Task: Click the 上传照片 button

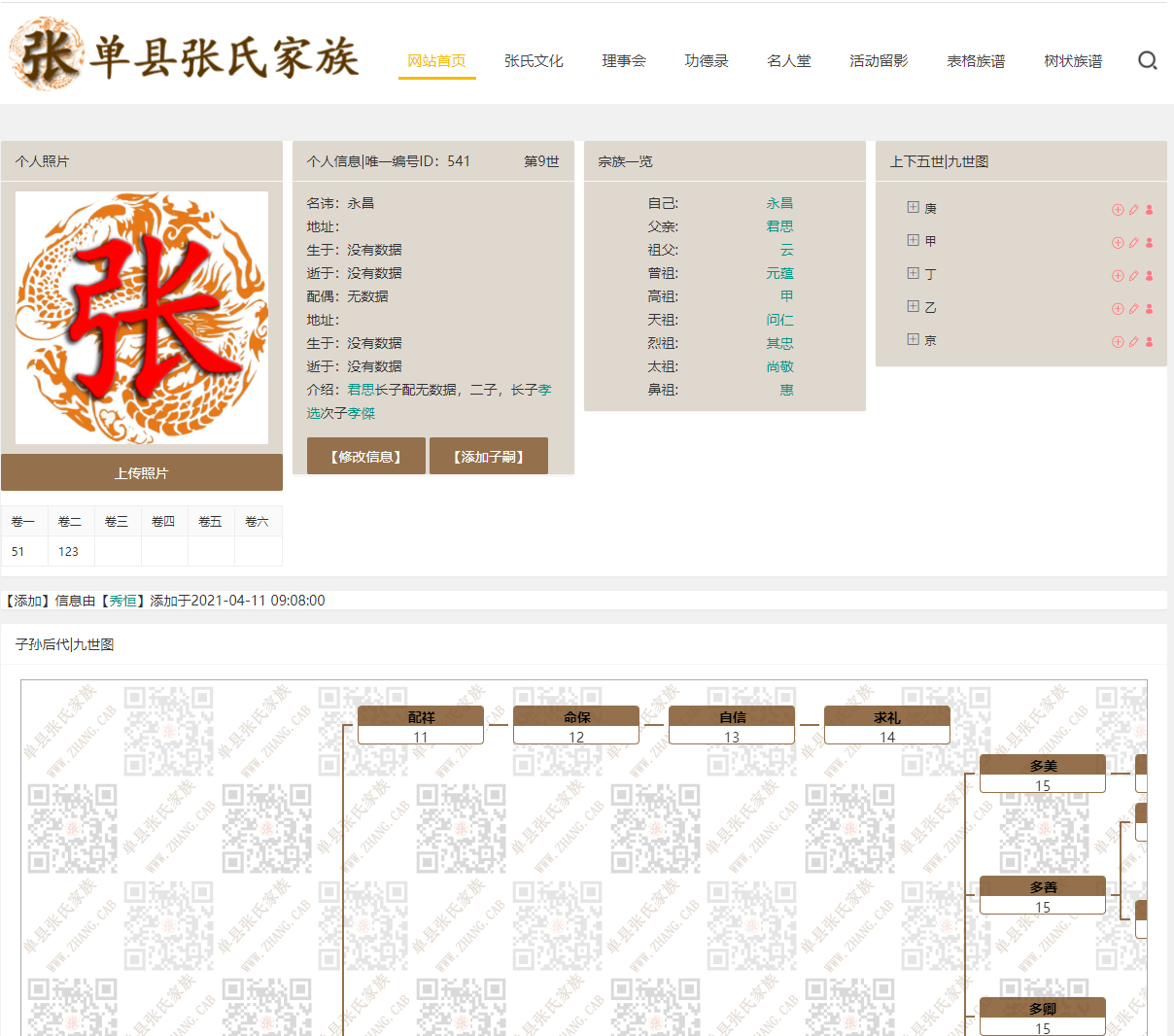Action: point(142,472)
